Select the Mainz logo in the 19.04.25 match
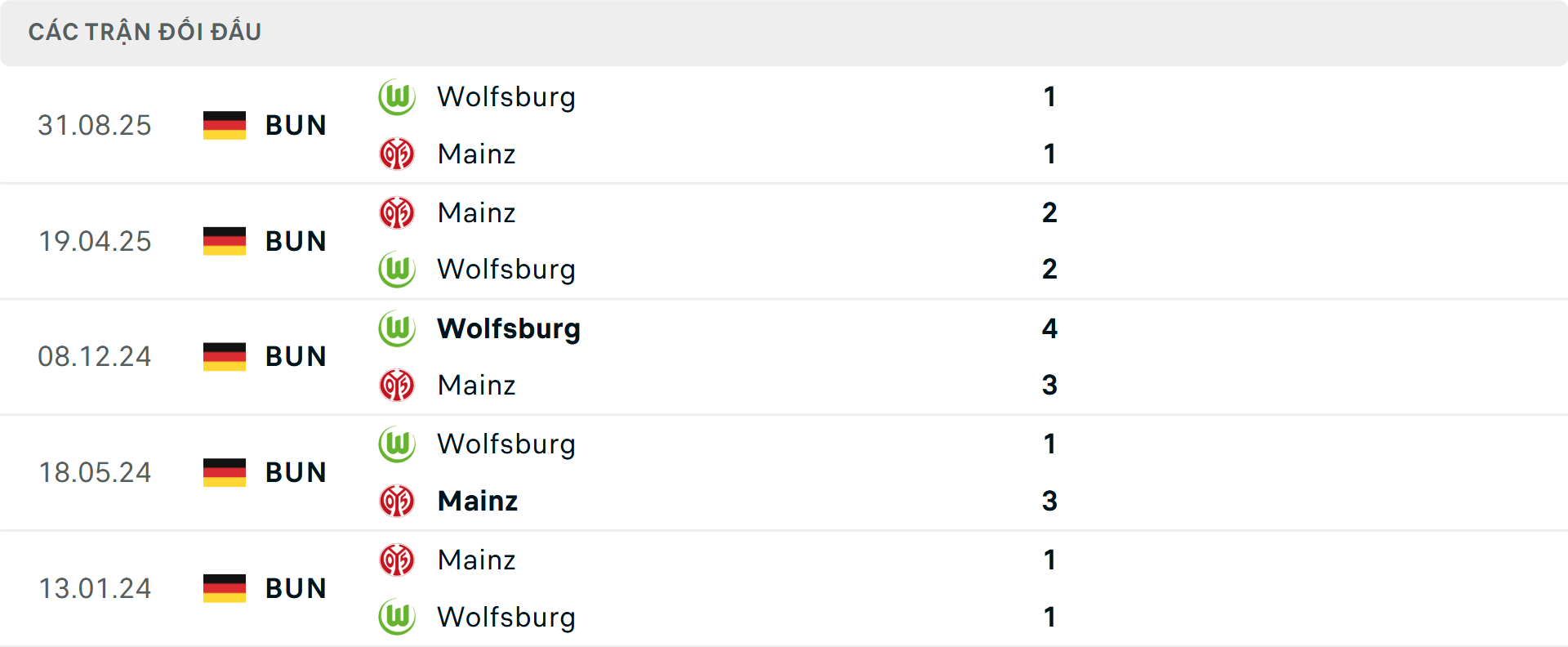This screenshot has height=647, width=1568. pos(398,212)
